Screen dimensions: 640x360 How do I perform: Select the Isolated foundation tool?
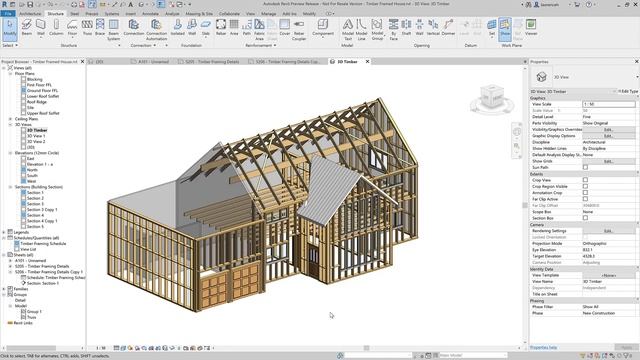coord(178,27)
